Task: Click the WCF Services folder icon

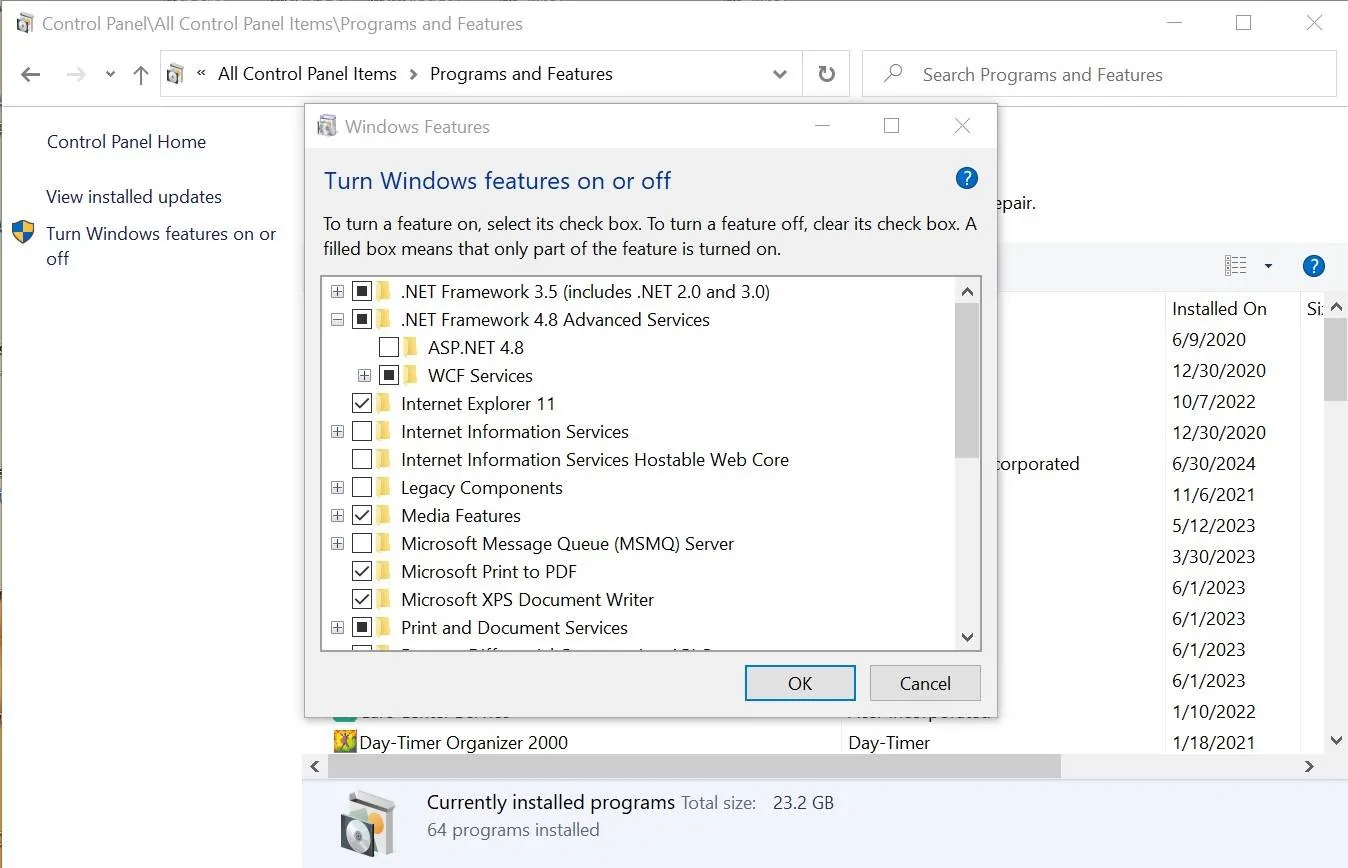Action: 411,375
